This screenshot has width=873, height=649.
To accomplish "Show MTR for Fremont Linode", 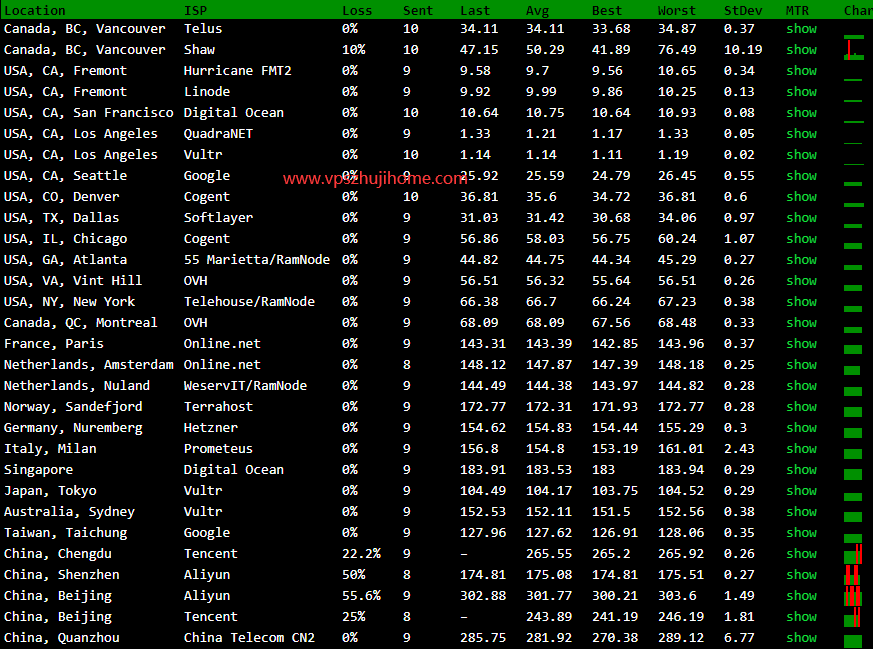I will (x=801, y=92).
